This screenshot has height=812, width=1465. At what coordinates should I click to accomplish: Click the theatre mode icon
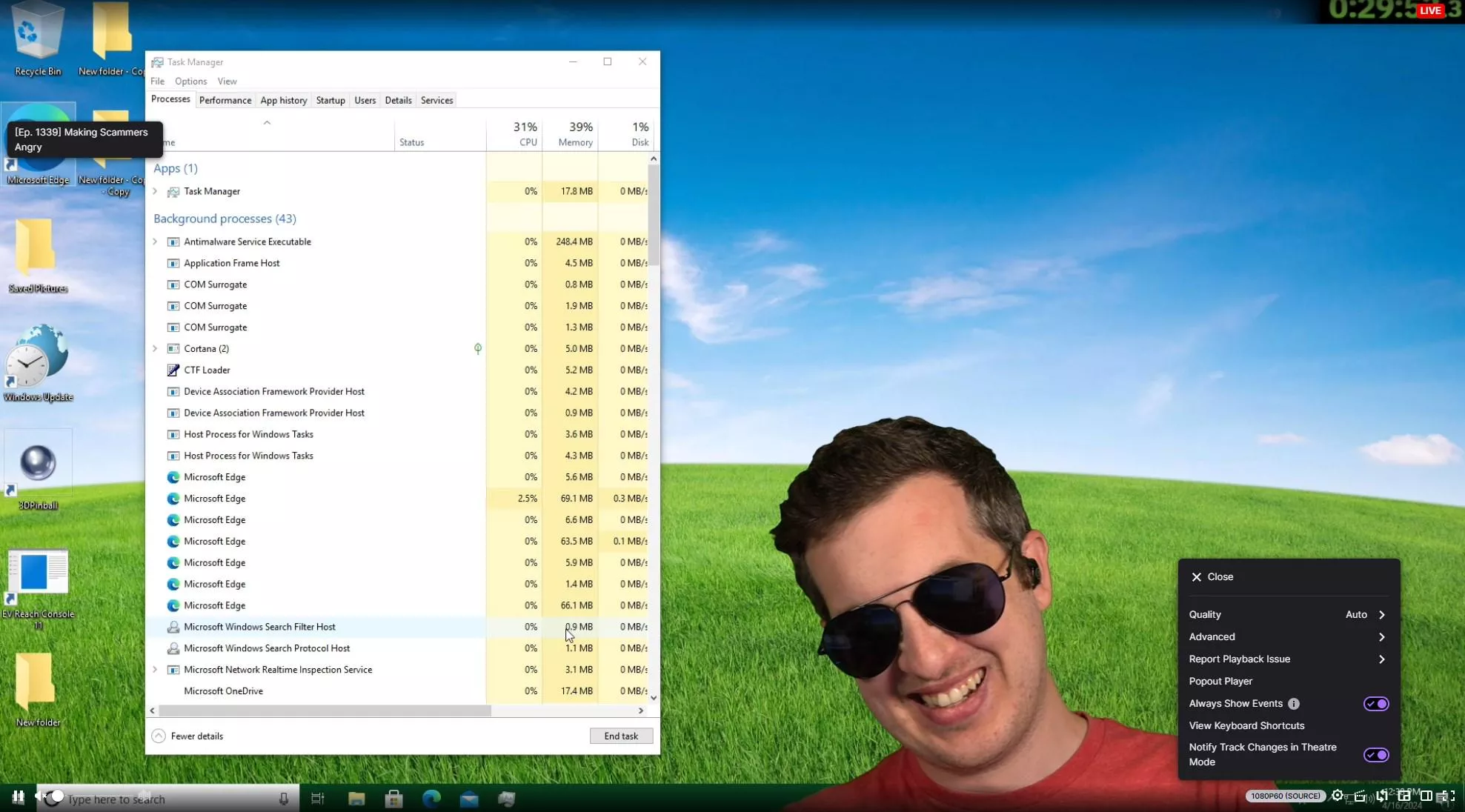[x=1426, y=796]
